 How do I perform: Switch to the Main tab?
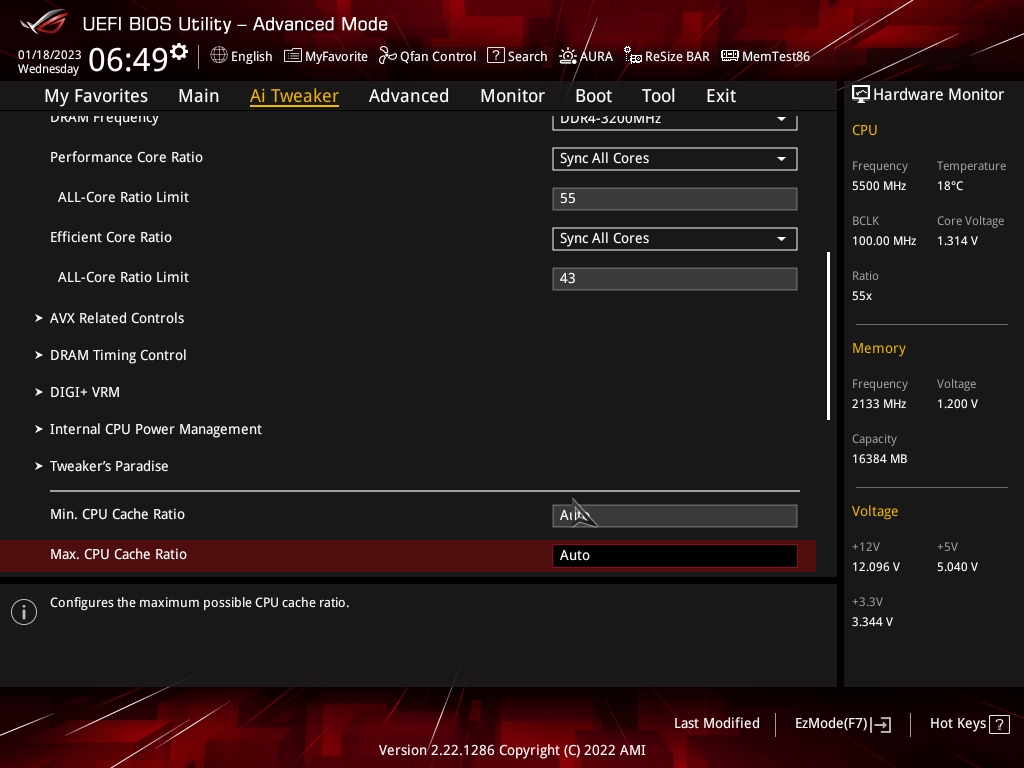tap(199, 96)
